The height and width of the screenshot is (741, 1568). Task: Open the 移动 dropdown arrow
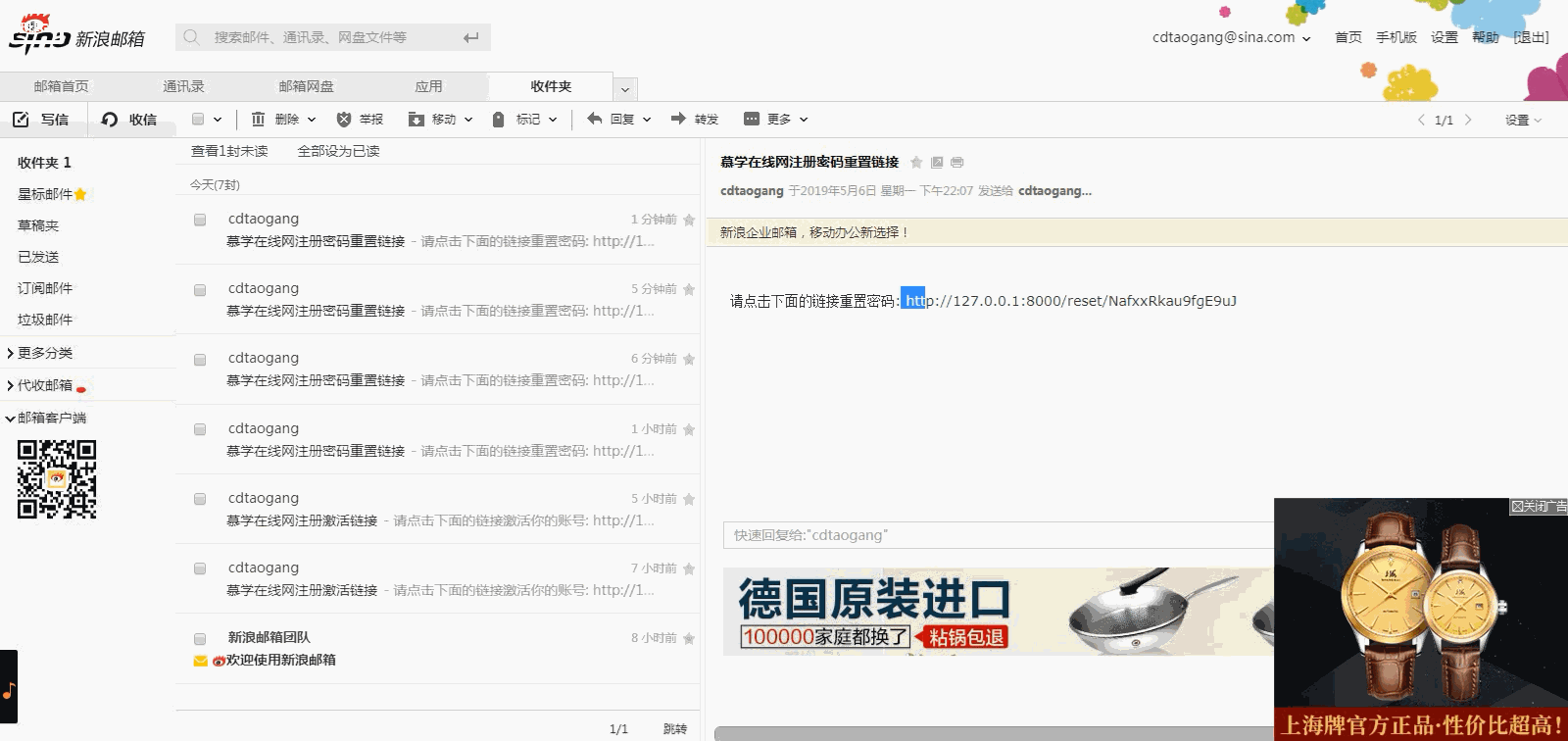(468, 120)
